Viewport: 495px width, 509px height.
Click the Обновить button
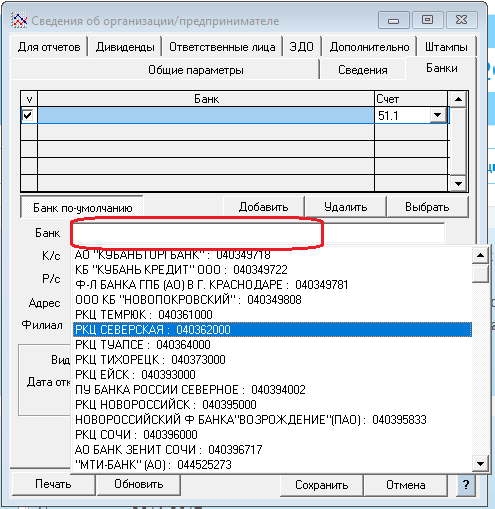point(139,484)
